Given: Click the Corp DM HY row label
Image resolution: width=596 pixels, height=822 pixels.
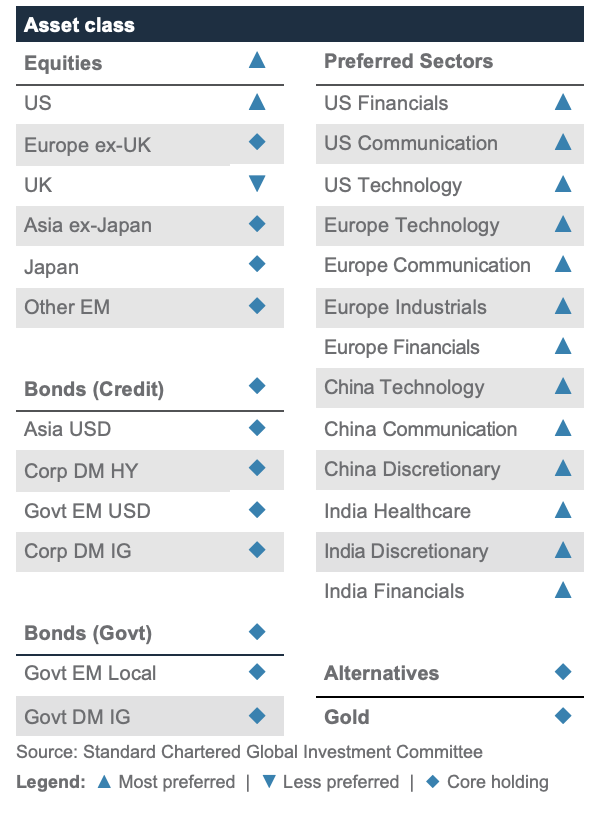Looking at the screenshot, I should point(81,471).
